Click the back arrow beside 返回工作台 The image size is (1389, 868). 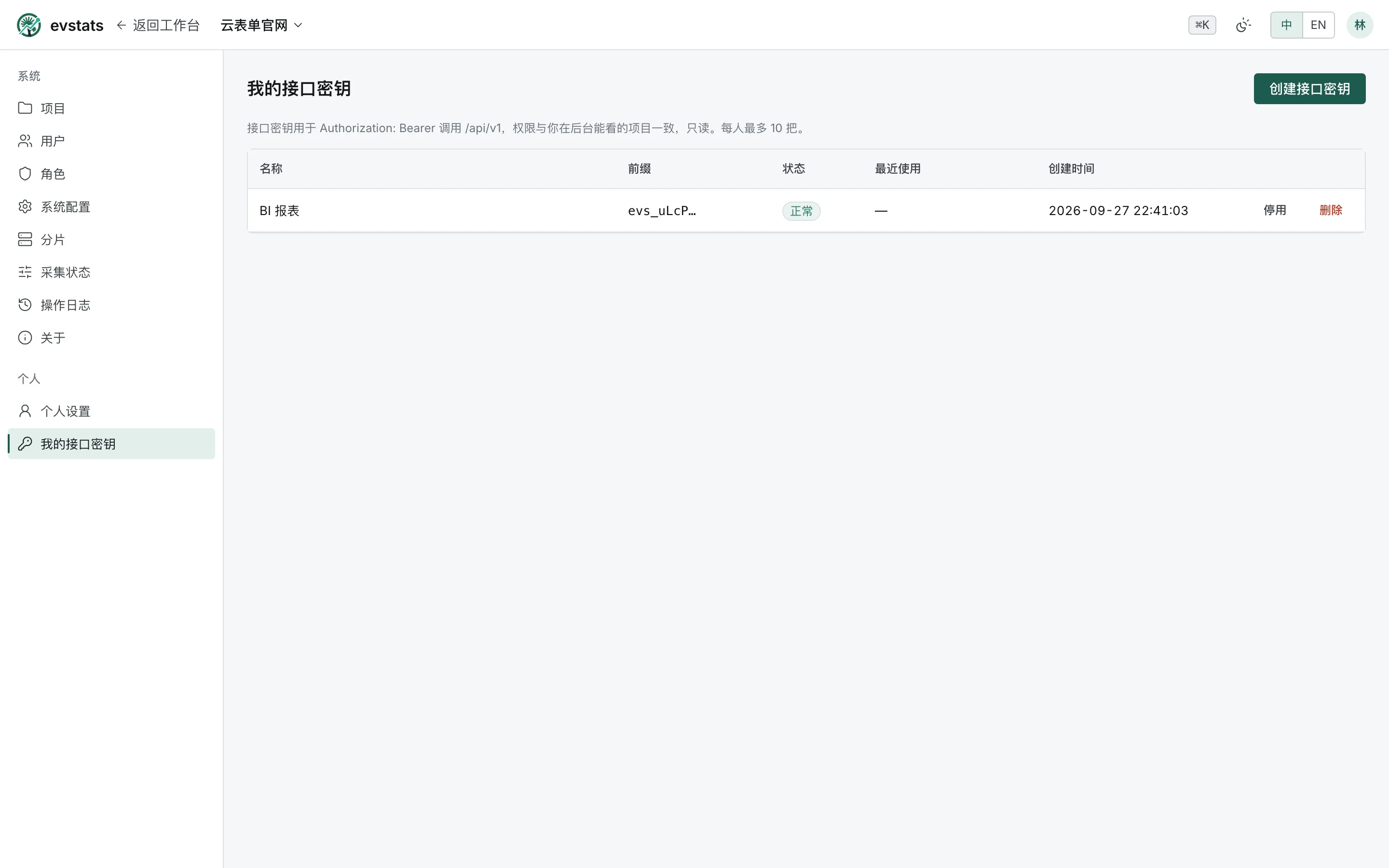coord(121,25)
